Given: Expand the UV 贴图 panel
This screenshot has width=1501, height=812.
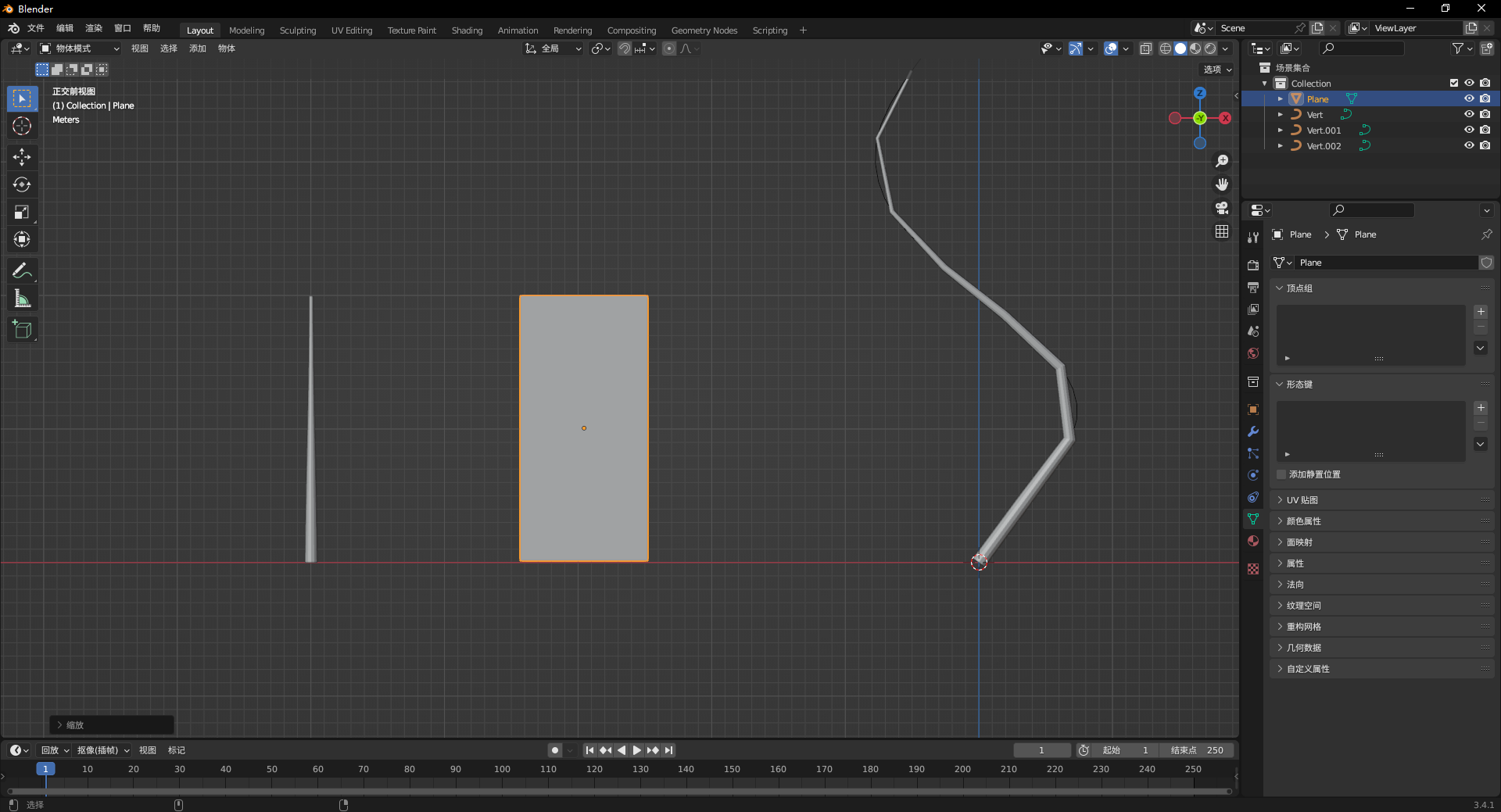Looking at the screenshot, I should point(1302,500).
